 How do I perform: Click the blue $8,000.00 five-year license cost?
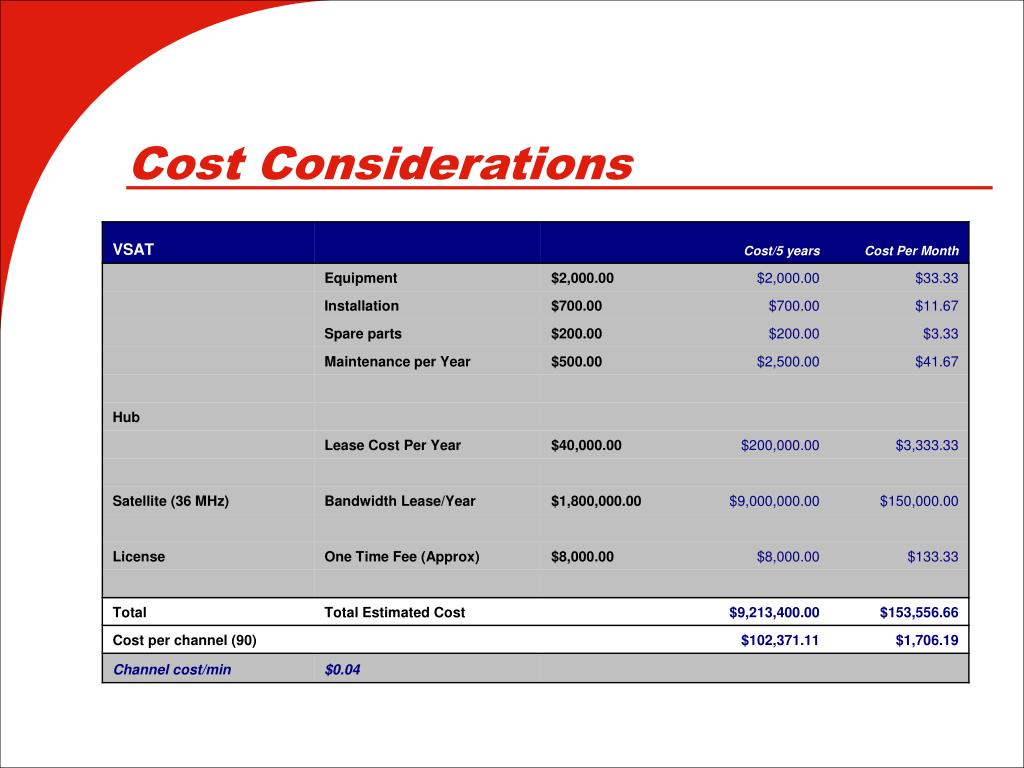(x=788, y=556)
